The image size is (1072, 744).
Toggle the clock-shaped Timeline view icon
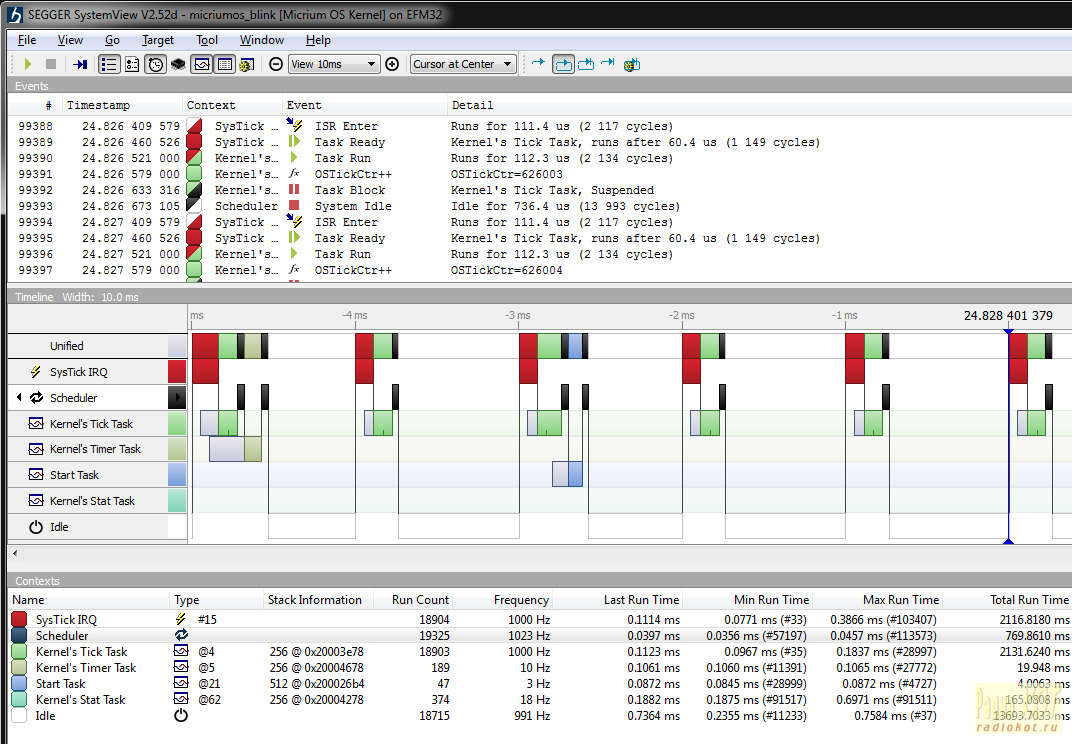(x=156, y=64)
